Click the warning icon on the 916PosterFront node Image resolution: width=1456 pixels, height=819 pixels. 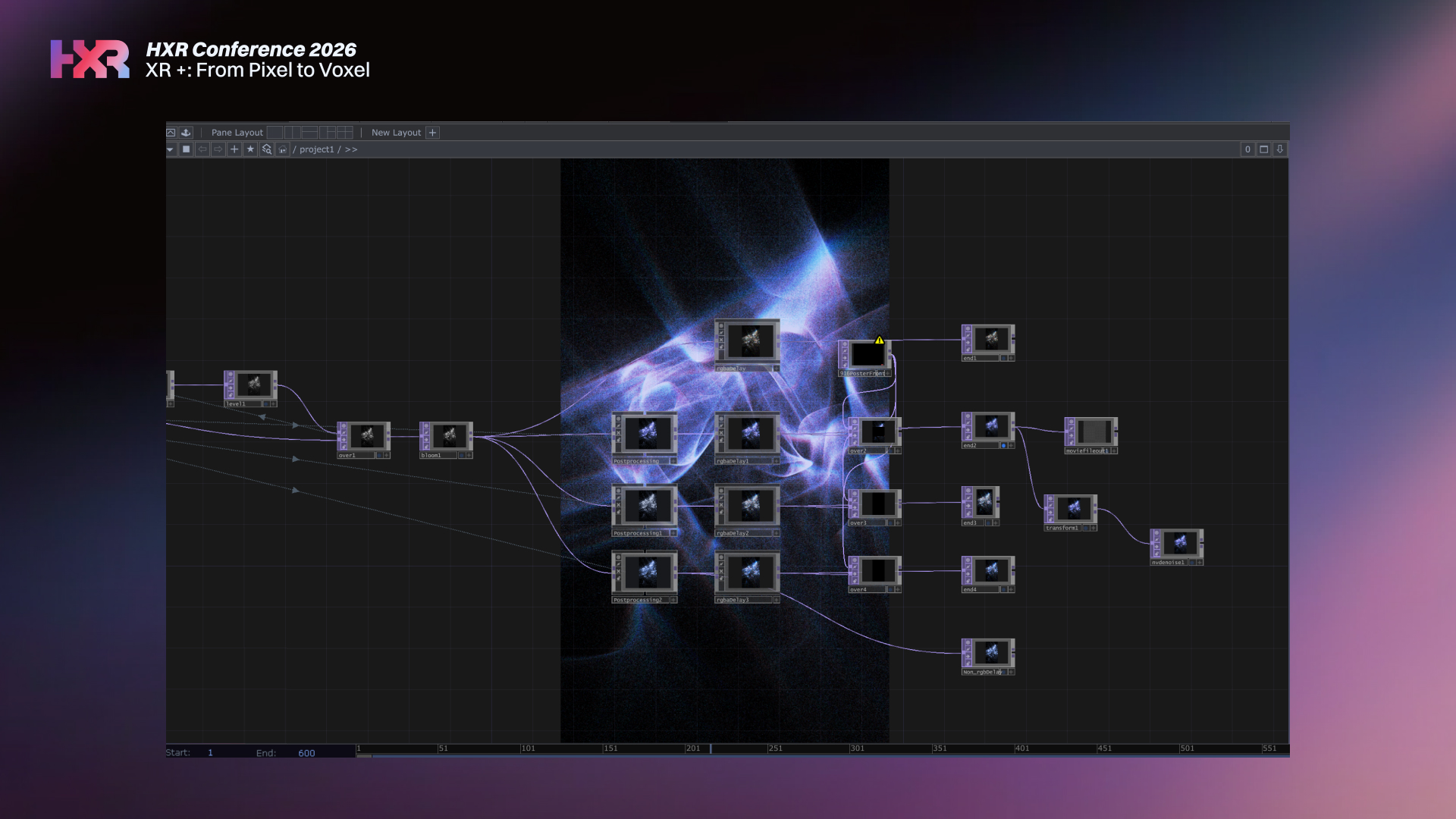(x=879, y=340)
